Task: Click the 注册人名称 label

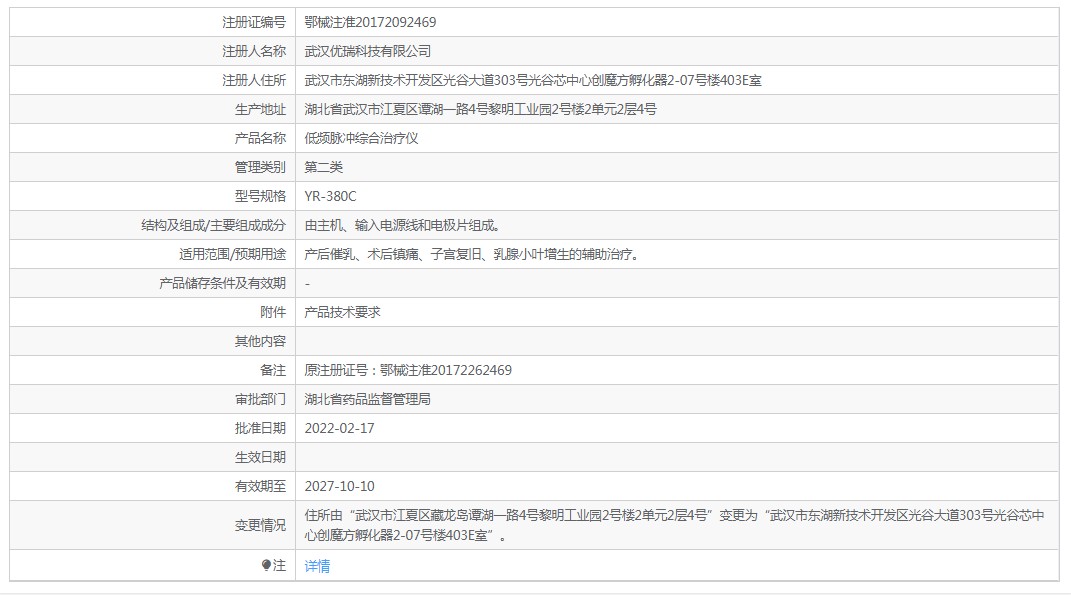Action: coord(254,51)
